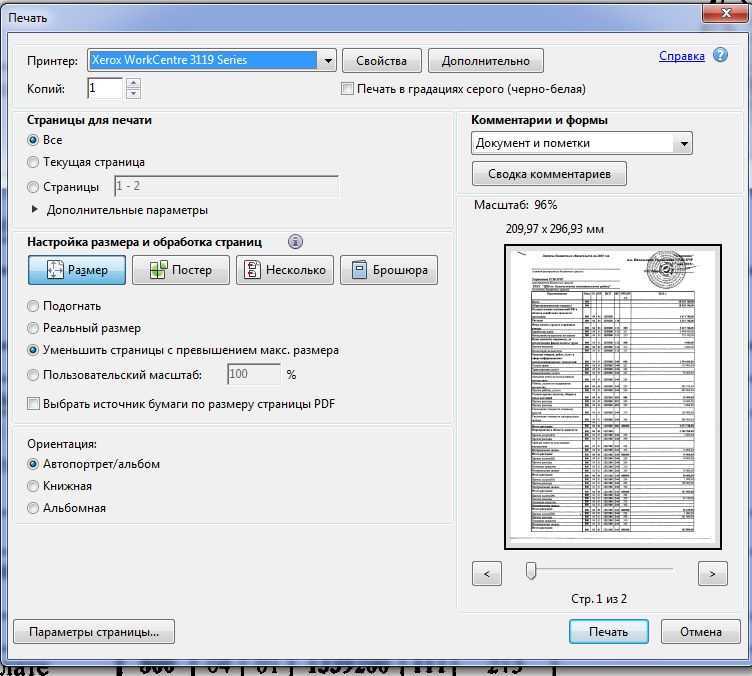Select Уменьшить страницы с превышением option
Screen dimensions: 752x676
point(33,350)
